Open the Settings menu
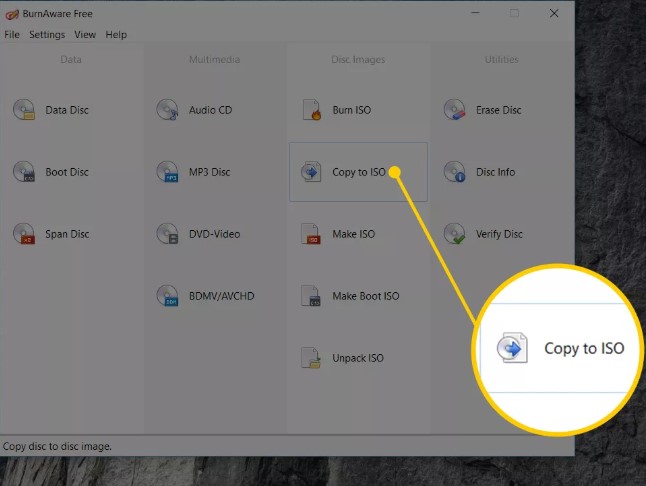Viewport: 646px width, 486px height. pyautogui.click(x=47, y=35)
